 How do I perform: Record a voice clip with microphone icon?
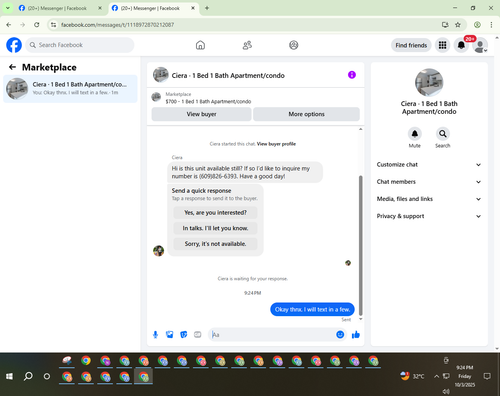click(x=155, y=335)
